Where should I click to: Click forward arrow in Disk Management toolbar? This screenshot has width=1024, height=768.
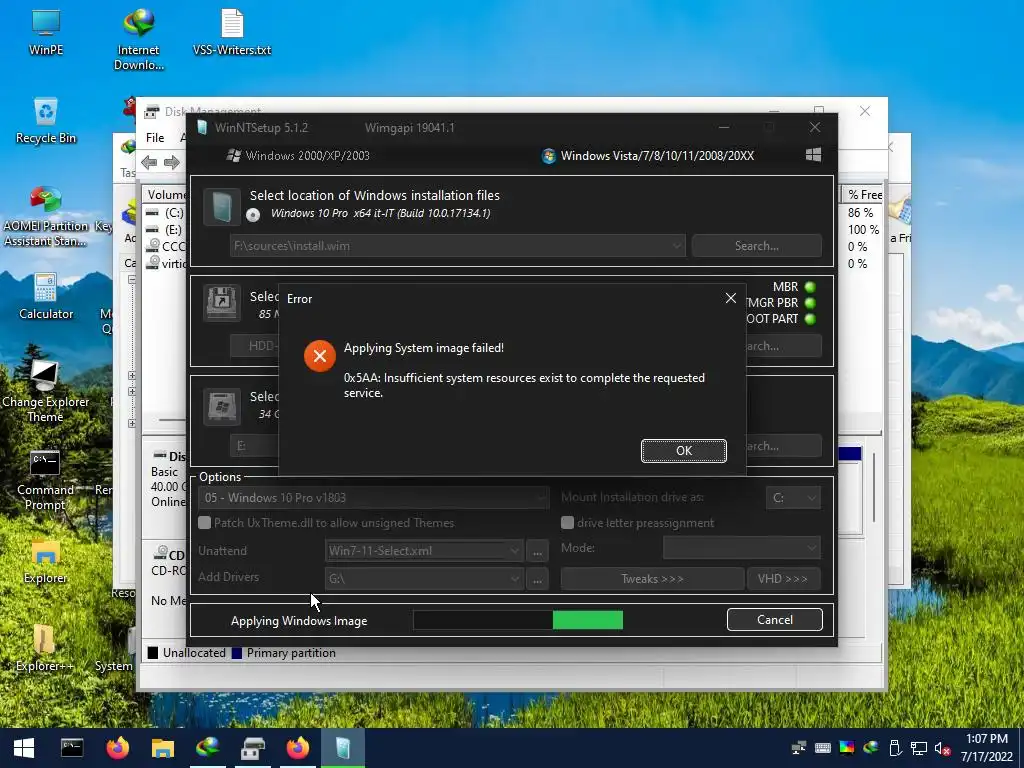click(x=172, y=162)
